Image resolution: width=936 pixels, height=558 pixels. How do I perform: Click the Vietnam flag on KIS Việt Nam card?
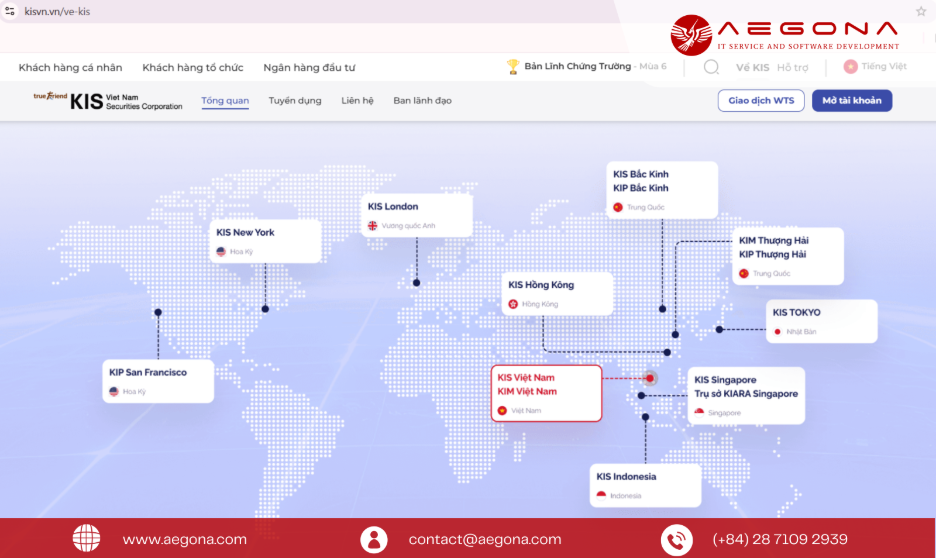click(x=502, y=411)
